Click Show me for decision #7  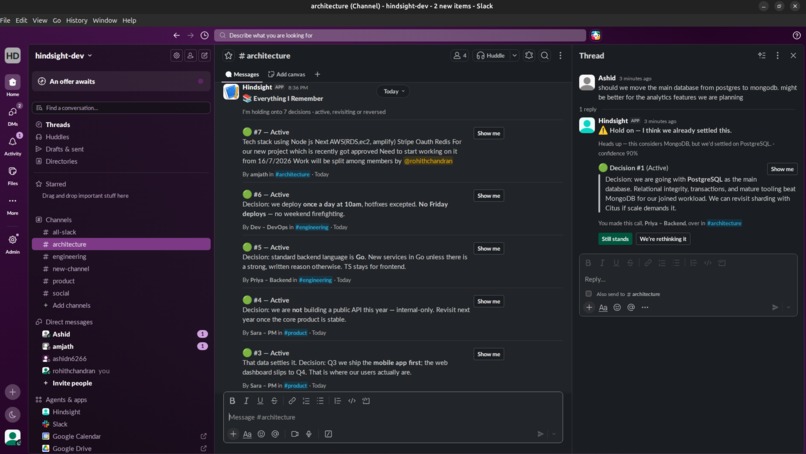click(x=488, y=133)
